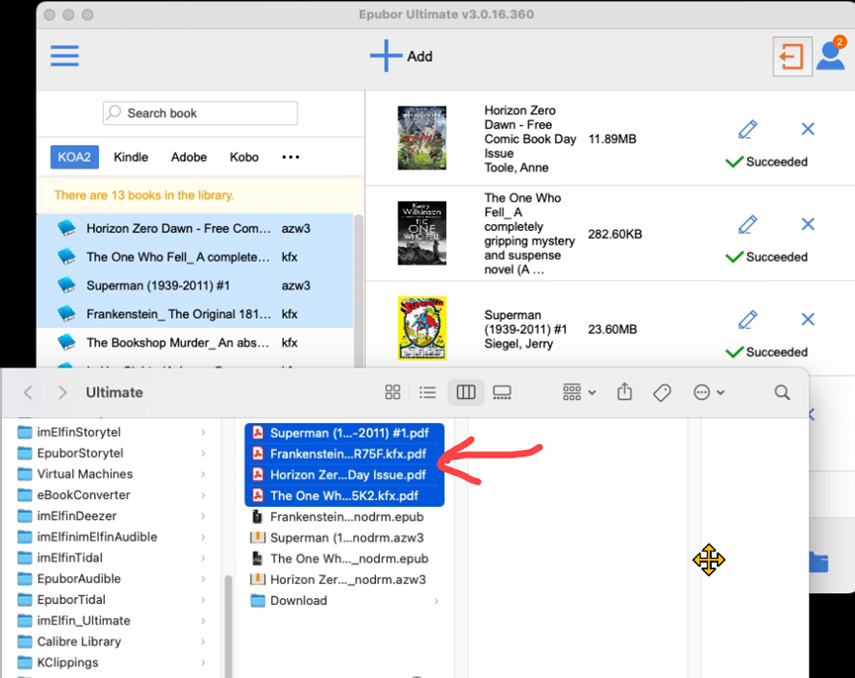Select EpuborStorytel folder

[112, 453]
